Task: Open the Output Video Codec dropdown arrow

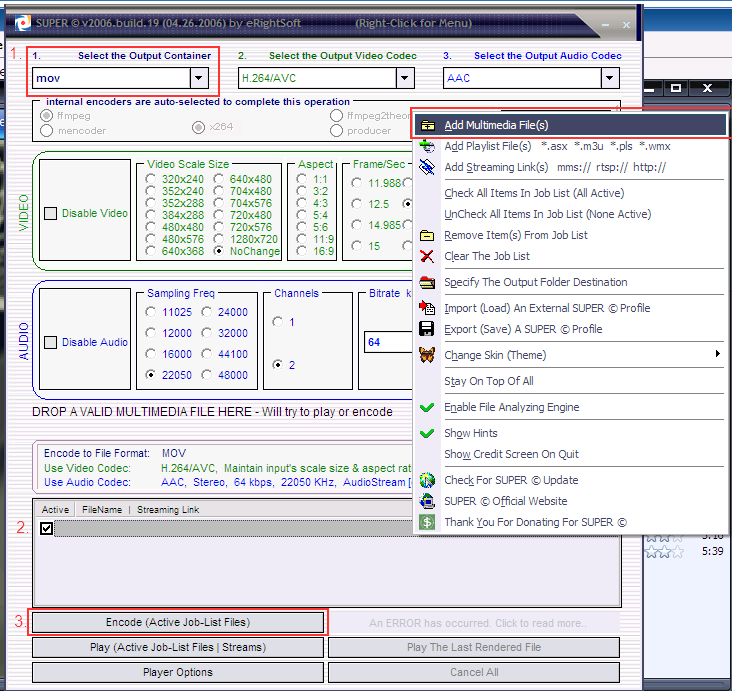Action: pyautogui.click(x=405, y=78)
